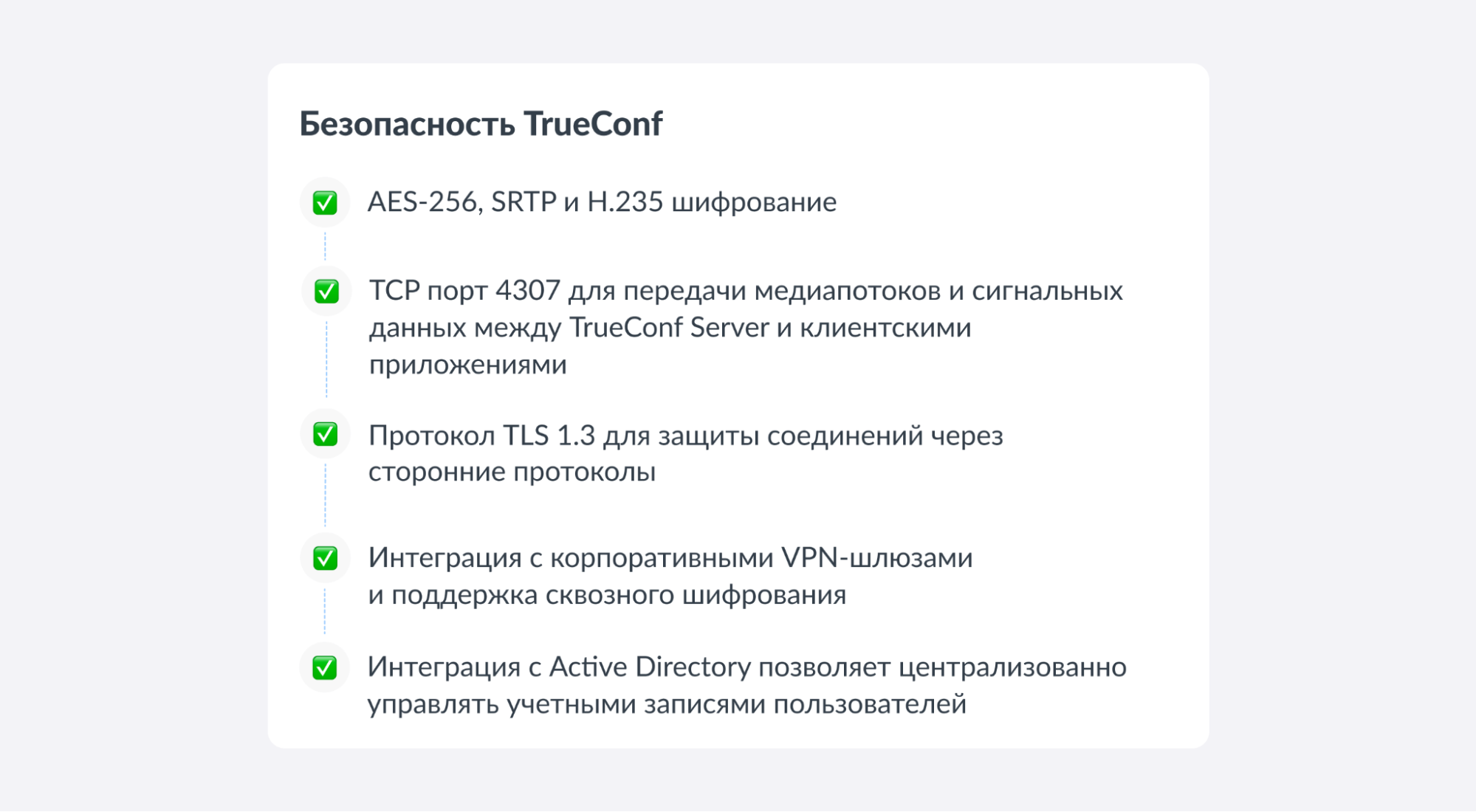Screen dimensions: 1476x812
Task: Click the words Active Directory in last item
Action: click(x=651, y=667)
